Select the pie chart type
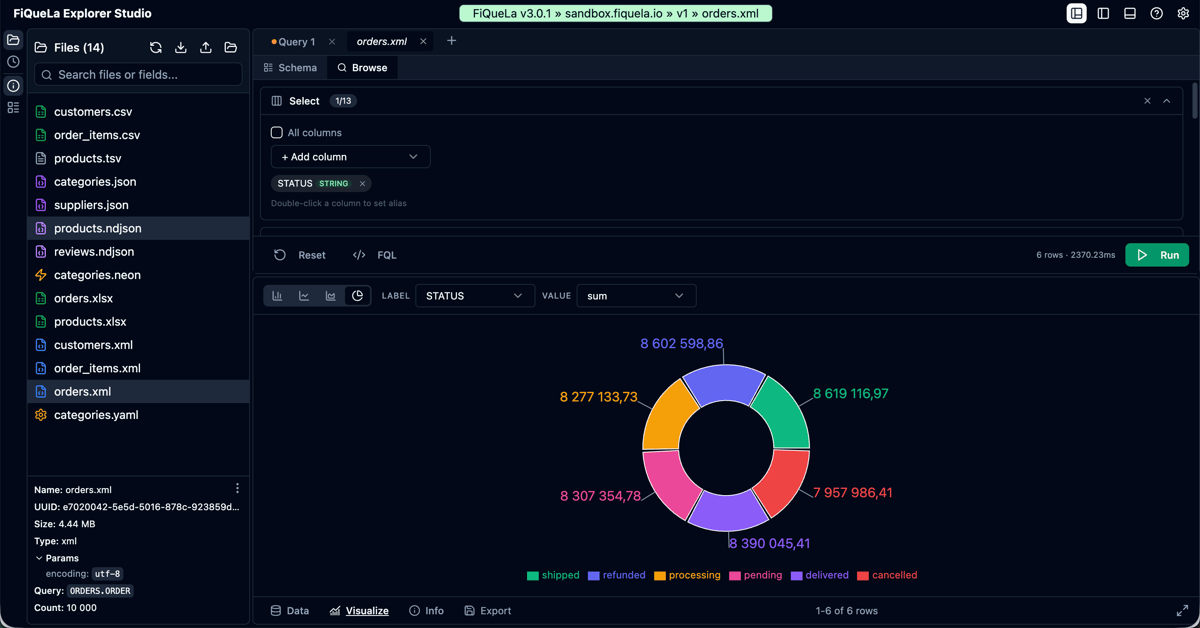Screen dimensions: 1200x628 coord(358,296)
